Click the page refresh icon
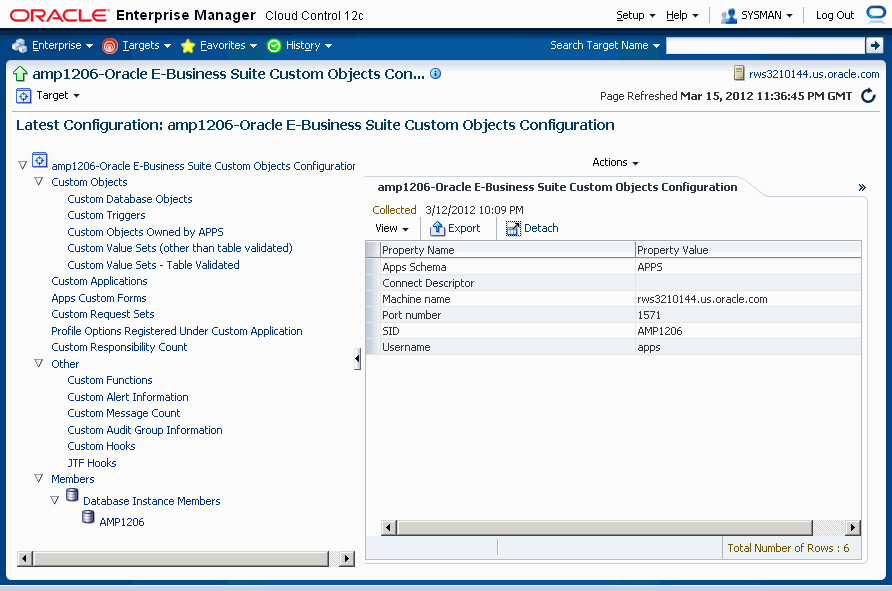Screen dimensions: 892x591 [868, 96]
